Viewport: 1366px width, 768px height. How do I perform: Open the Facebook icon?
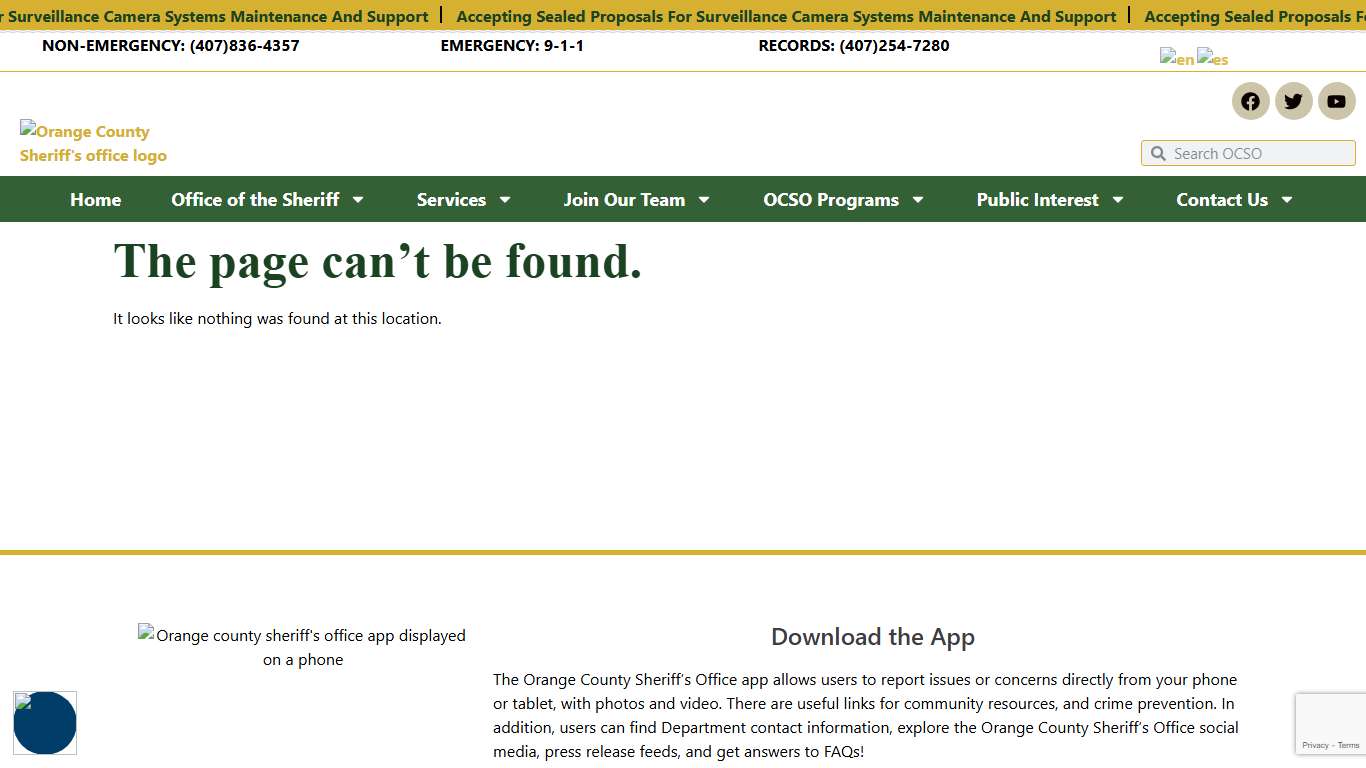[1250, 101]
